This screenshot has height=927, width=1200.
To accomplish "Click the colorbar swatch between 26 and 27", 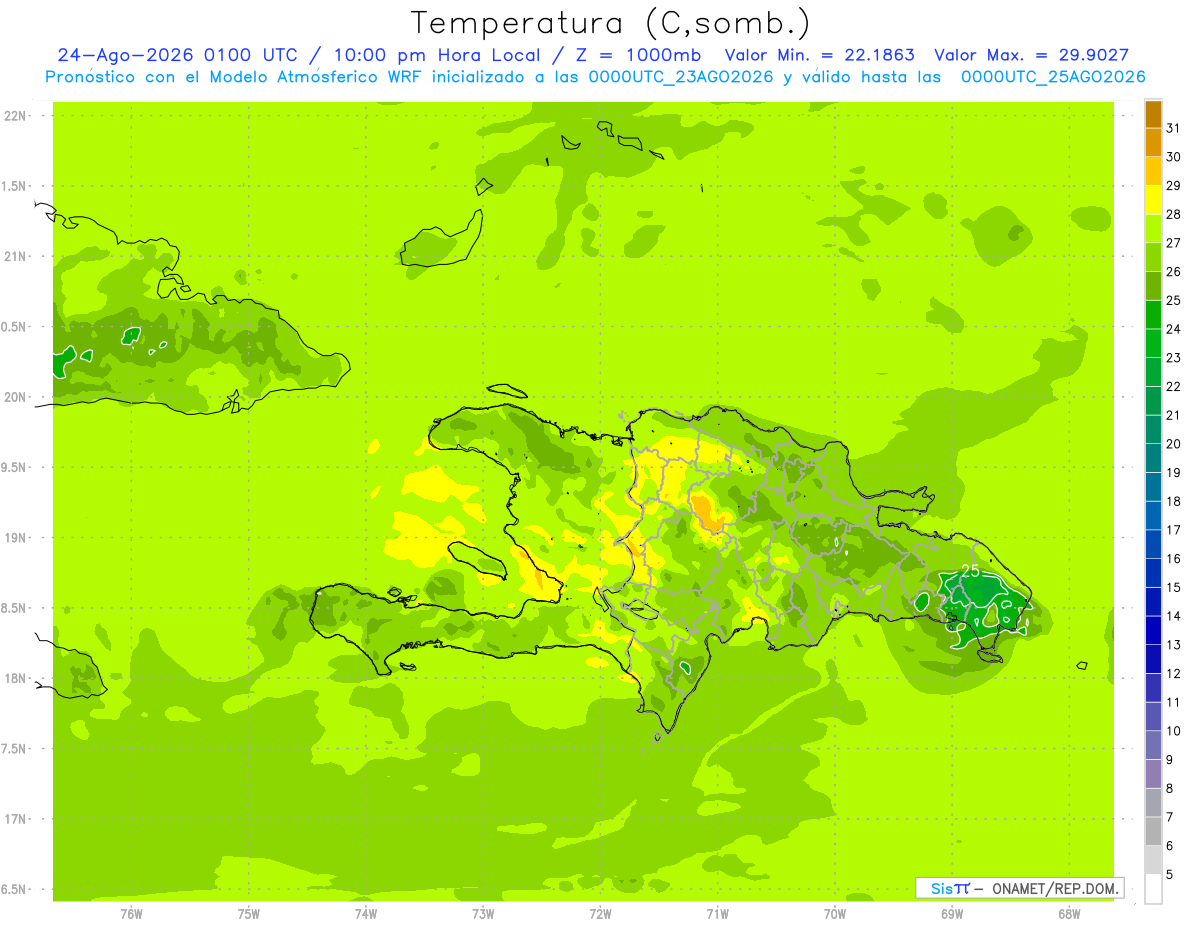I will (x=1153, y=257).
